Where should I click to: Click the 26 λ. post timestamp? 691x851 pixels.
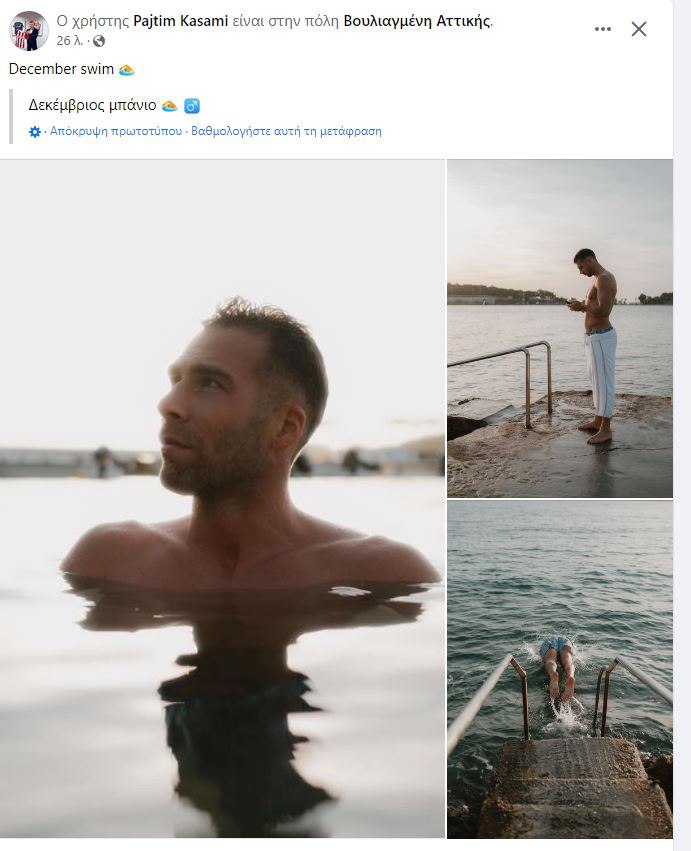69,41
